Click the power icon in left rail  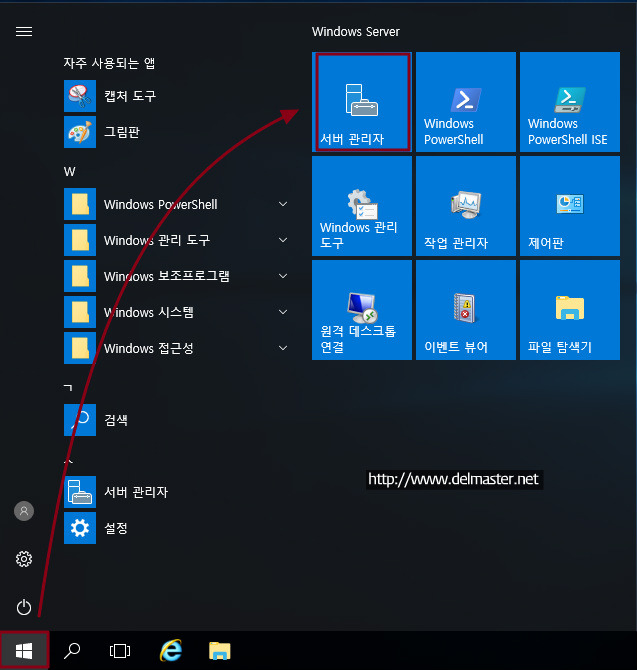click(24, 607)
